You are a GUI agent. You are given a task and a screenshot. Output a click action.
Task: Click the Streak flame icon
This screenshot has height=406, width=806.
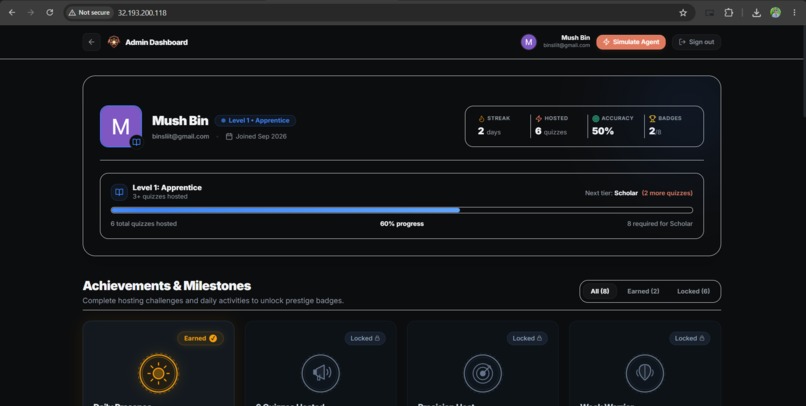[481, 119]
